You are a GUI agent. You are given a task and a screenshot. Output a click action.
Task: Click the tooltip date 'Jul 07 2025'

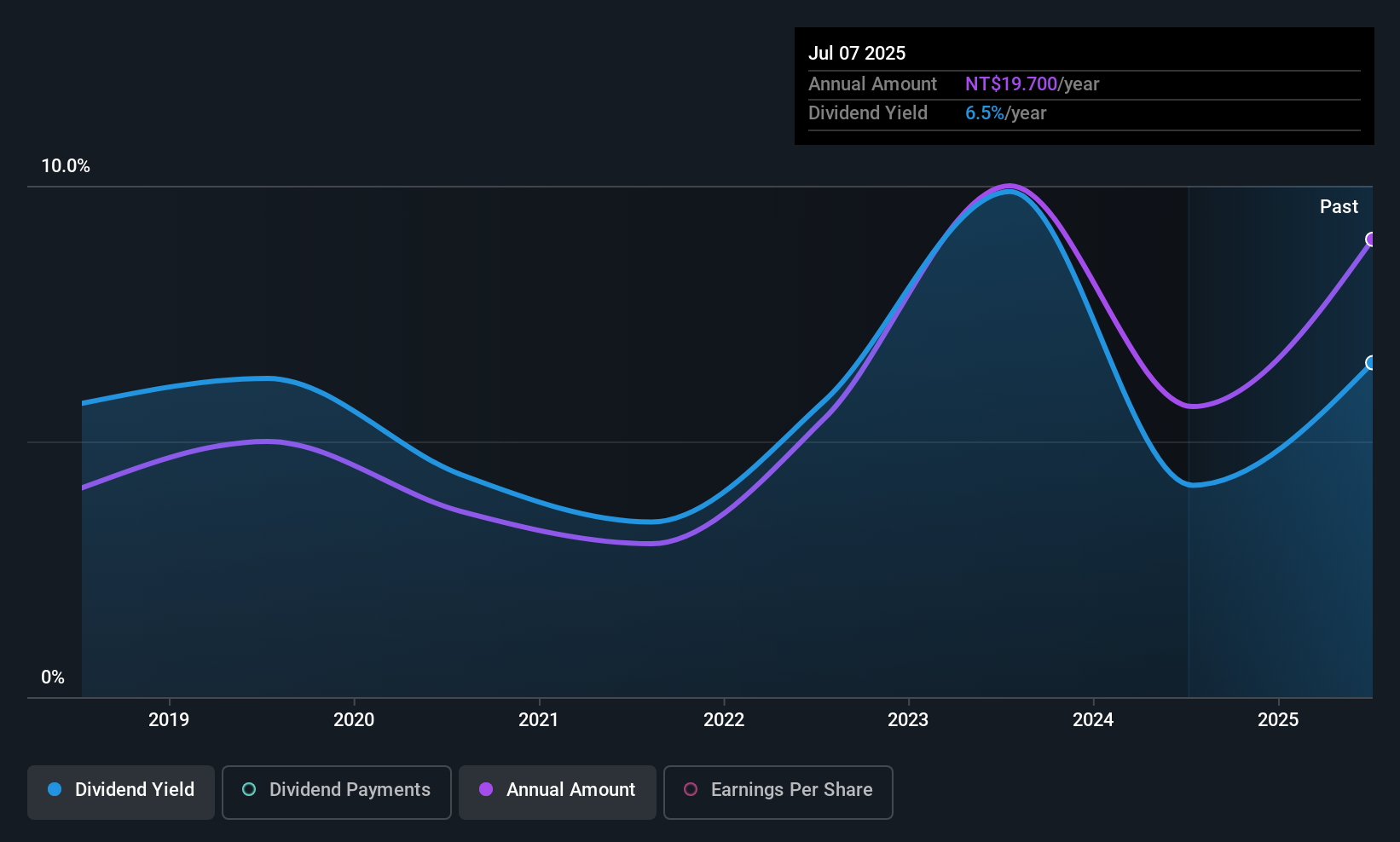pos(857,53)
